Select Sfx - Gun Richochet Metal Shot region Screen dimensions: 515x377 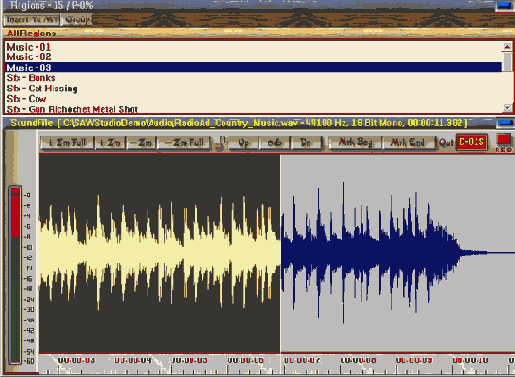point(72,109)
